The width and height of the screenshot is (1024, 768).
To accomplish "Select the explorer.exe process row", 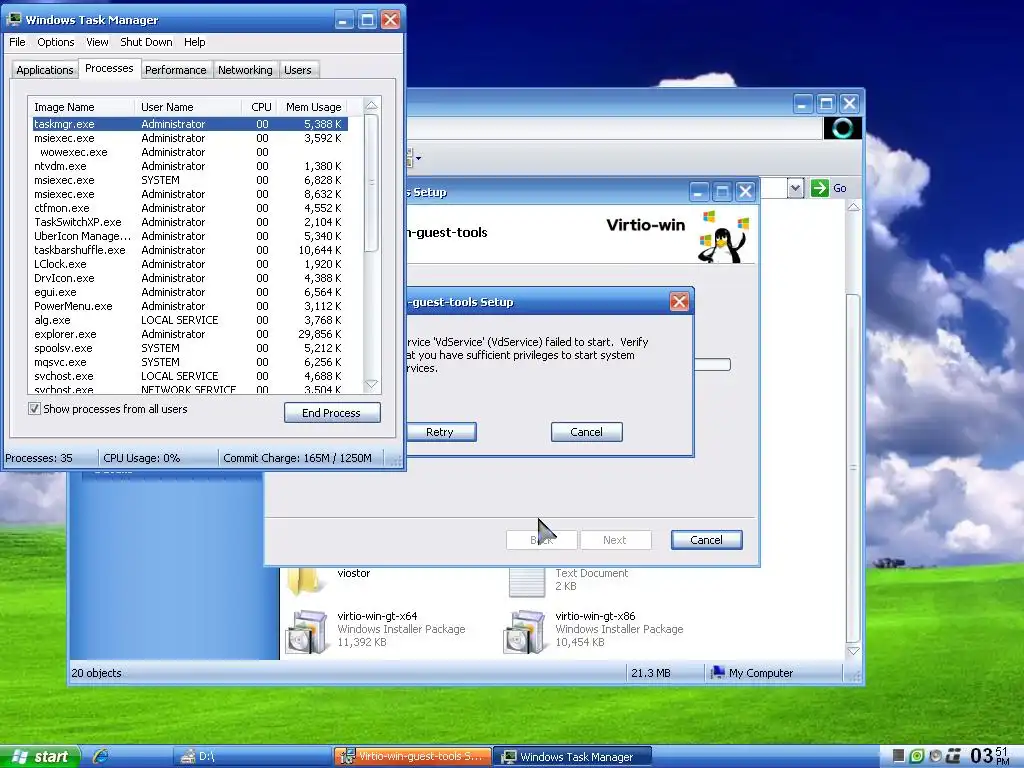I will click(x=189, y=334).
